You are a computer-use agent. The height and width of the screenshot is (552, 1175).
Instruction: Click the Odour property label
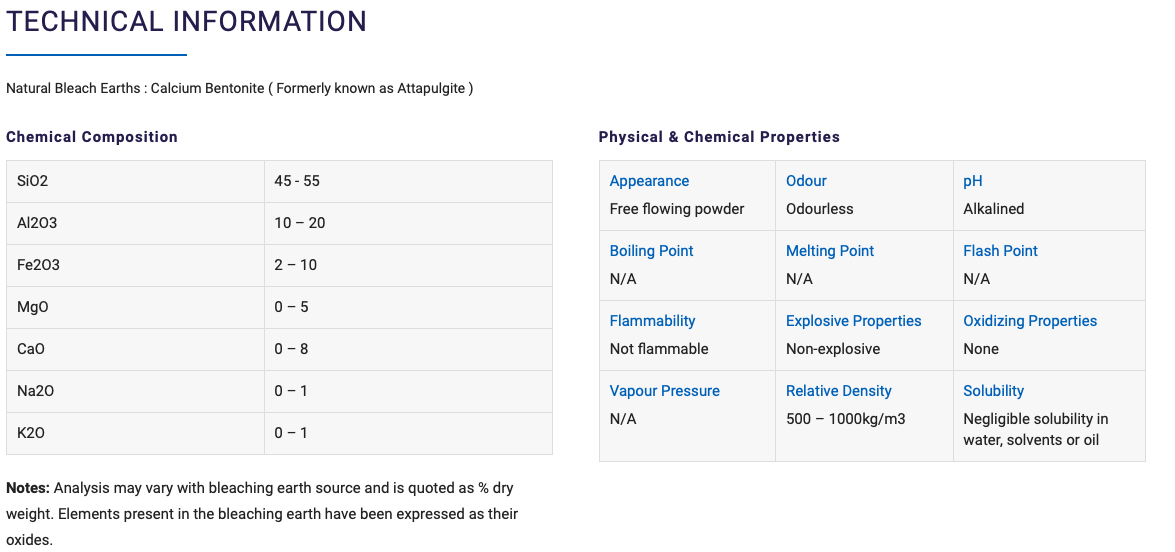(x=806, y=181)
